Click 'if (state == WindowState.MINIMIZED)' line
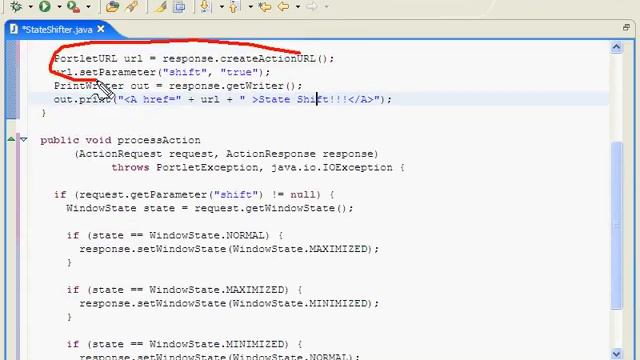640x360 pixels. click(184, 344)
